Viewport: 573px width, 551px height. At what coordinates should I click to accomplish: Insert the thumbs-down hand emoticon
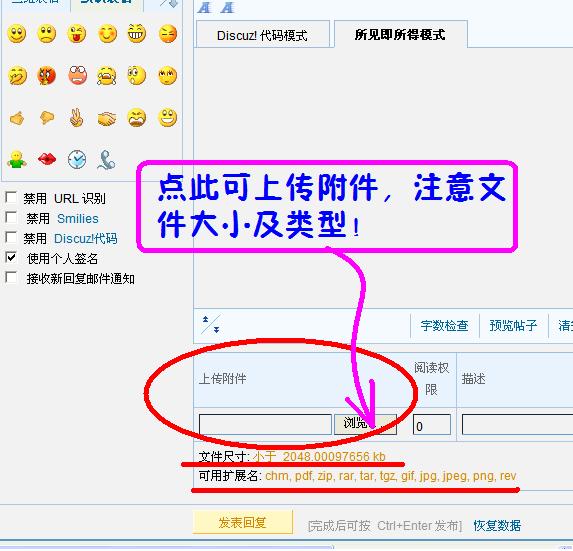tap(47, 117)
